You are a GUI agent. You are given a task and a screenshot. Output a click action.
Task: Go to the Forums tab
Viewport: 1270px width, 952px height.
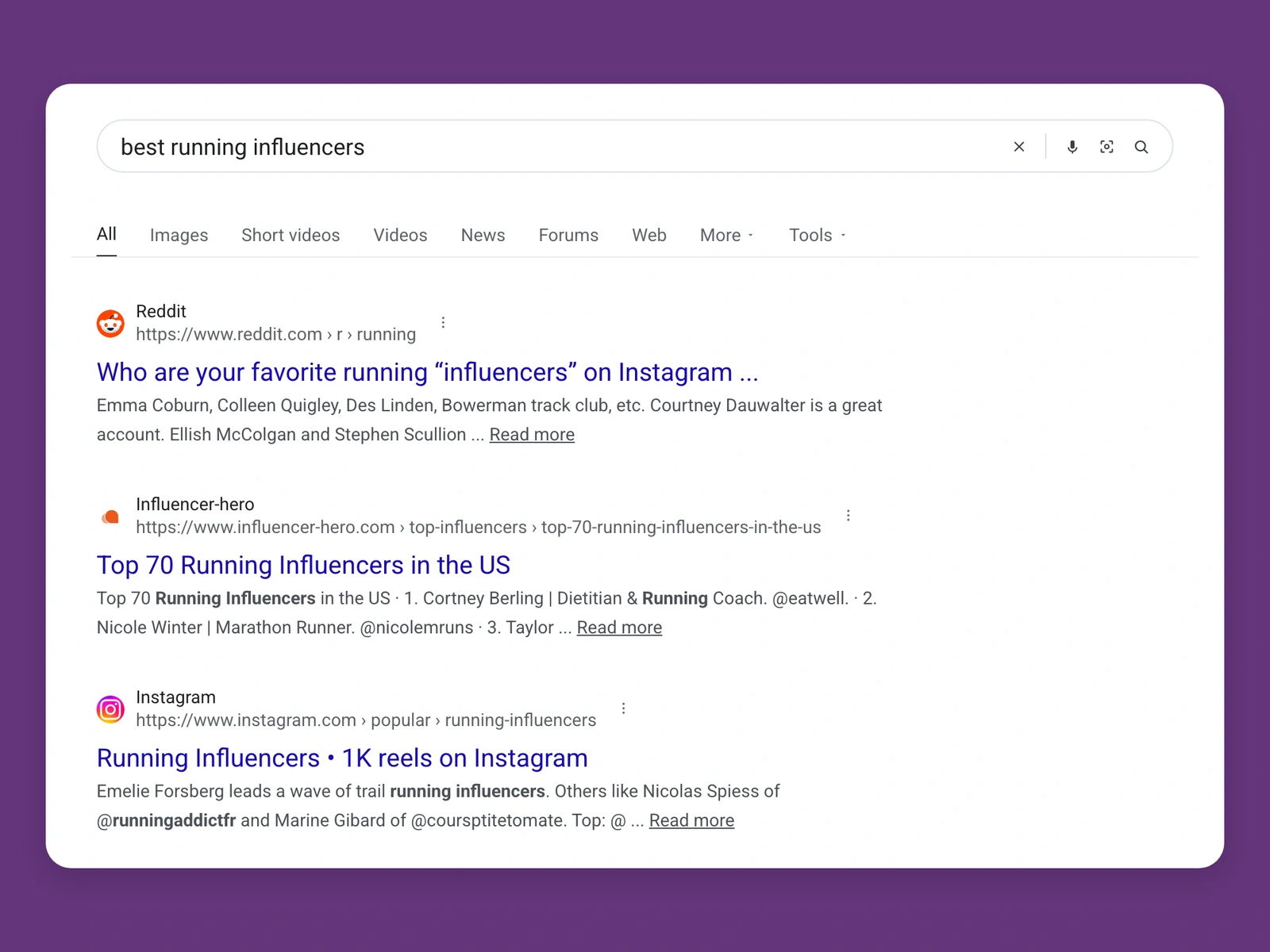point(568,236)
